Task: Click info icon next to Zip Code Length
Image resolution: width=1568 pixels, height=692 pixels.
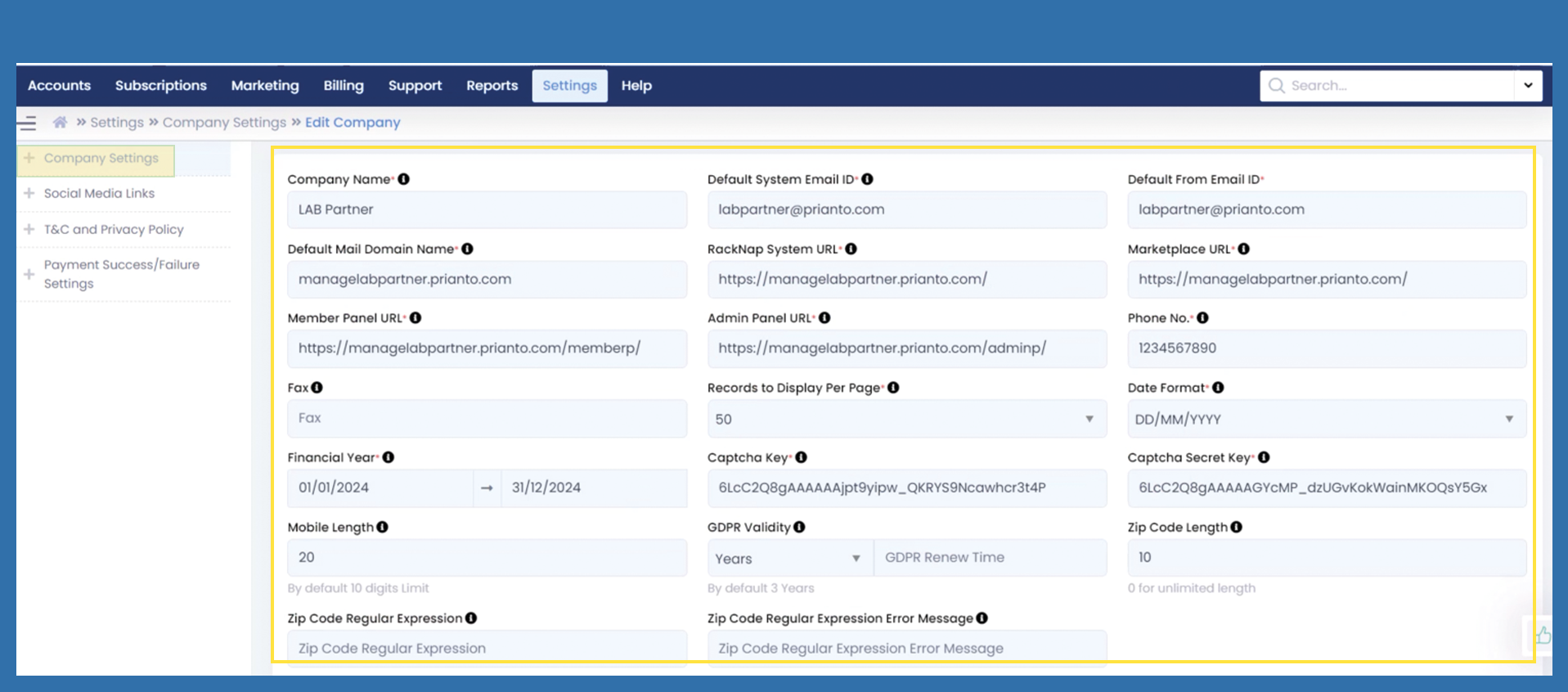Action: tap(1237, 528)
